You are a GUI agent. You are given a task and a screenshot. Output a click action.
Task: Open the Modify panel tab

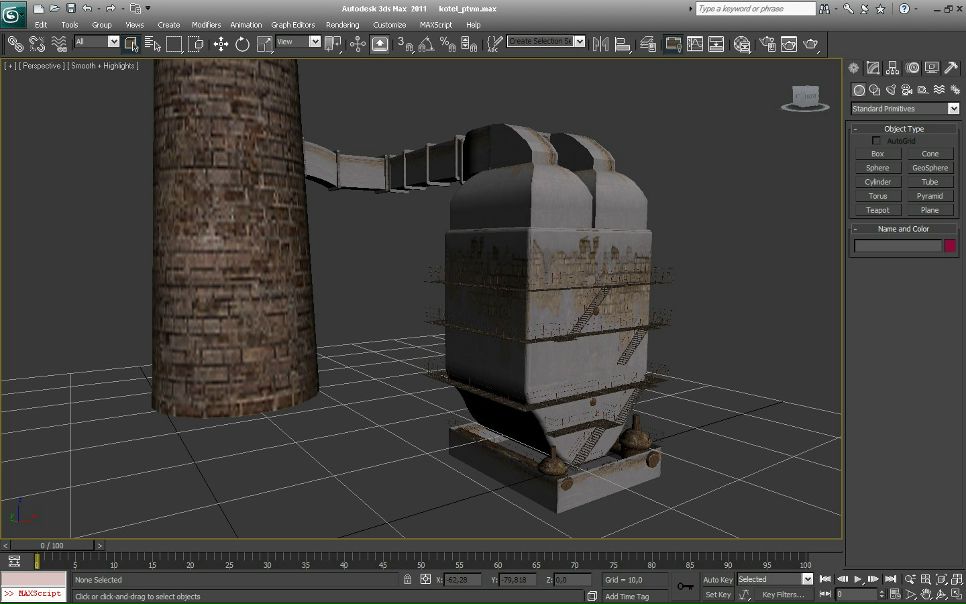tap(873, 68)
